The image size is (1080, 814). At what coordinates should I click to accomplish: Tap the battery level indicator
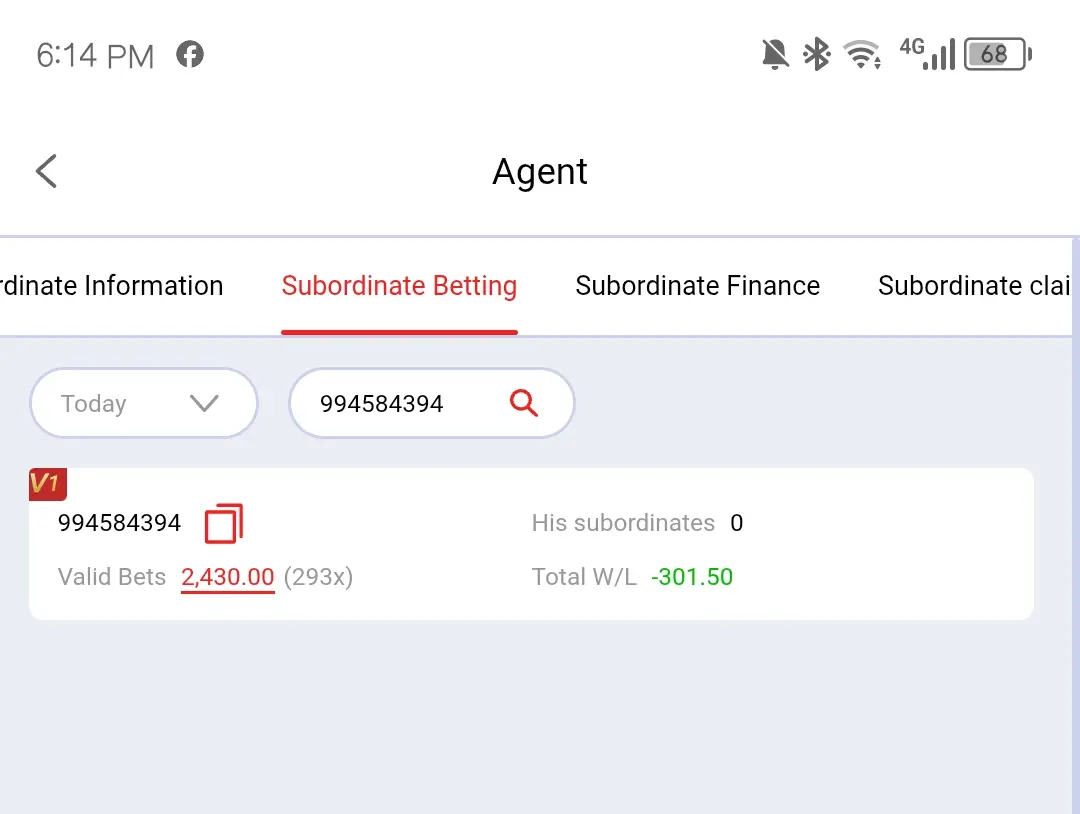998,54
